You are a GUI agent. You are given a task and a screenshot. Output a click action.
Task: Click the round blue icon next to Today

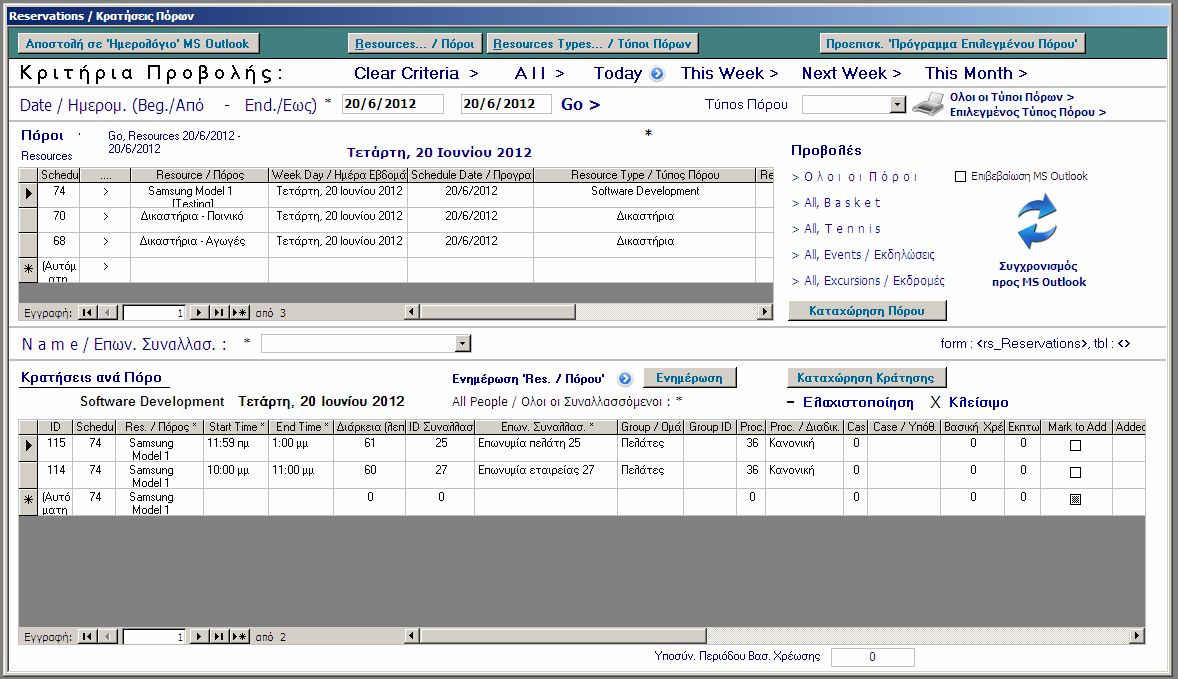point(657,74)
